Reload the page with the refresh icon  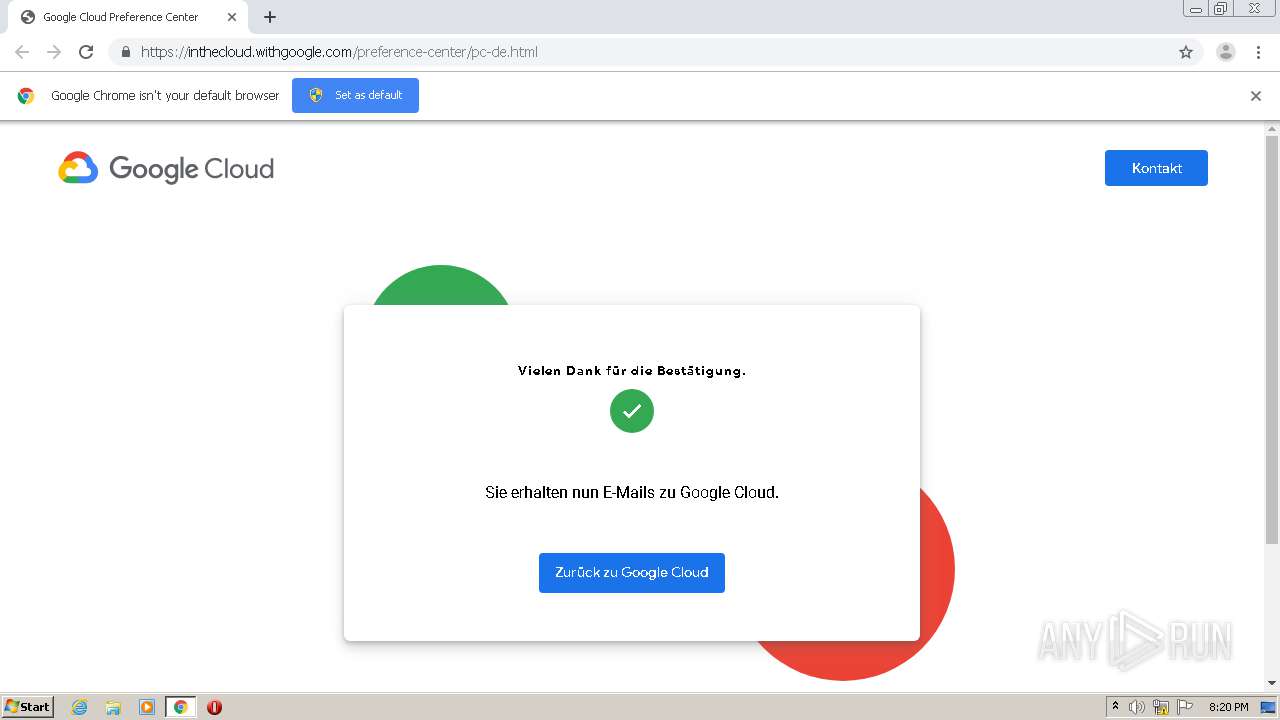[x=86, y=52]
